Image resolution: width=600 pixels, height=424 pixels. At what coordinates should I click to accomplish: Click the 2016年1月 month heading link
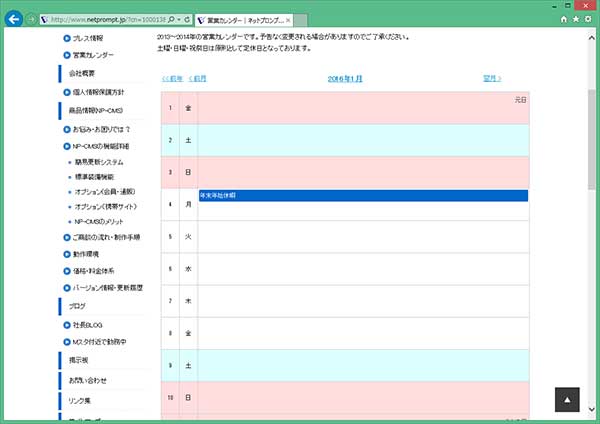345,79
